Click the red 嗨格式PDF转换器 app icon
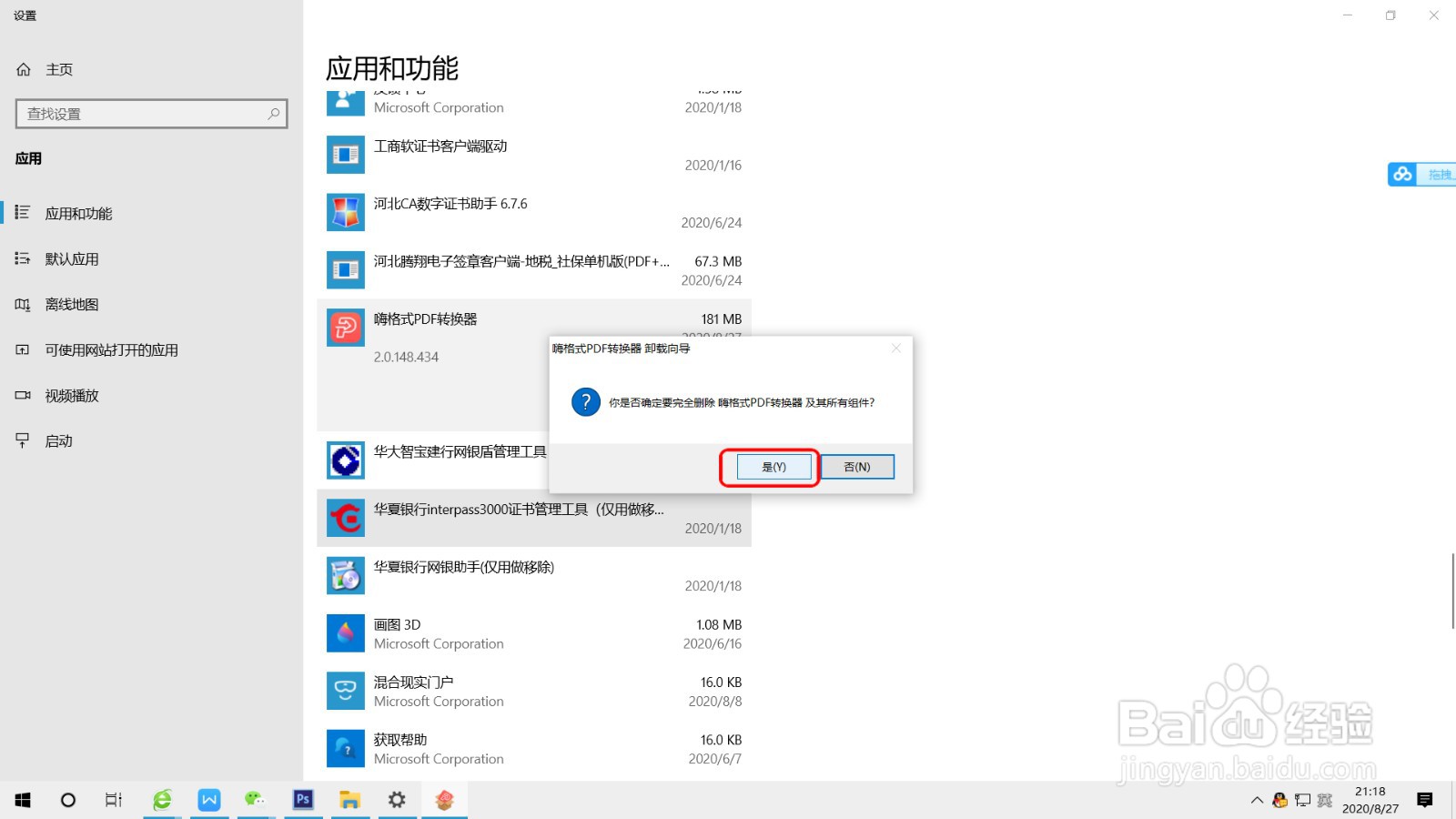 (x=346, y=328)
